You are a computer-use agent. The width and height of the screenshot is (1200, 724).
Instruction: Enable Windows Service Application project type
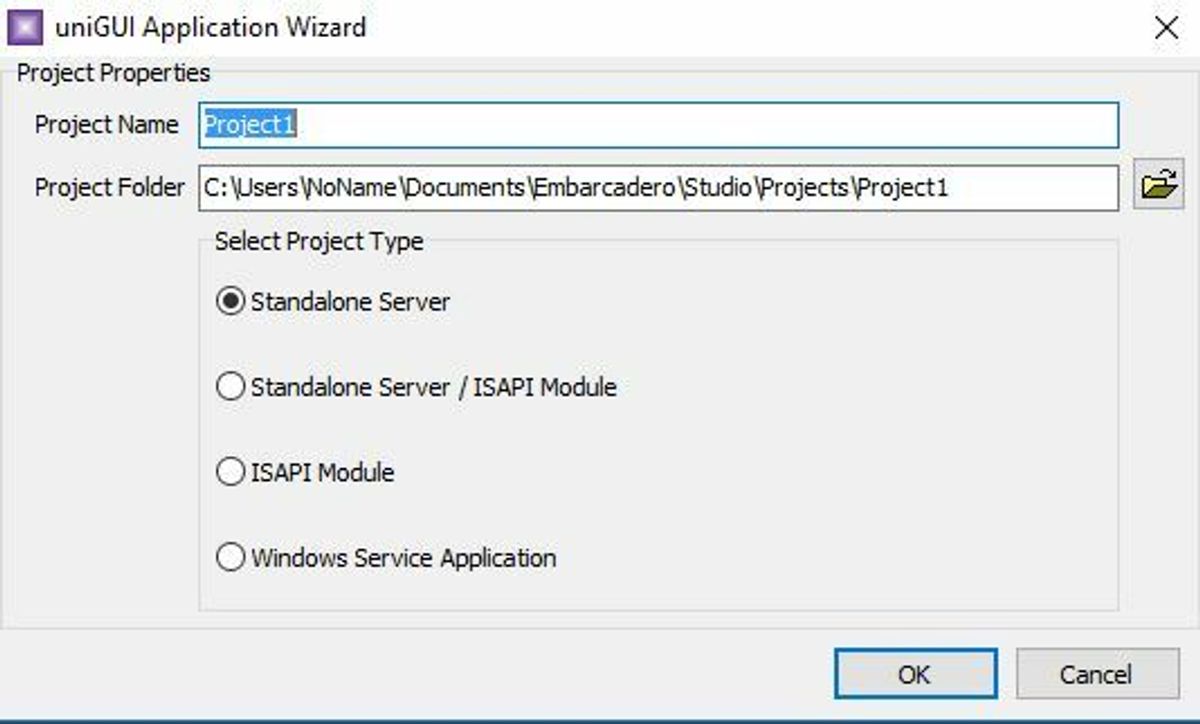point(229,557)
